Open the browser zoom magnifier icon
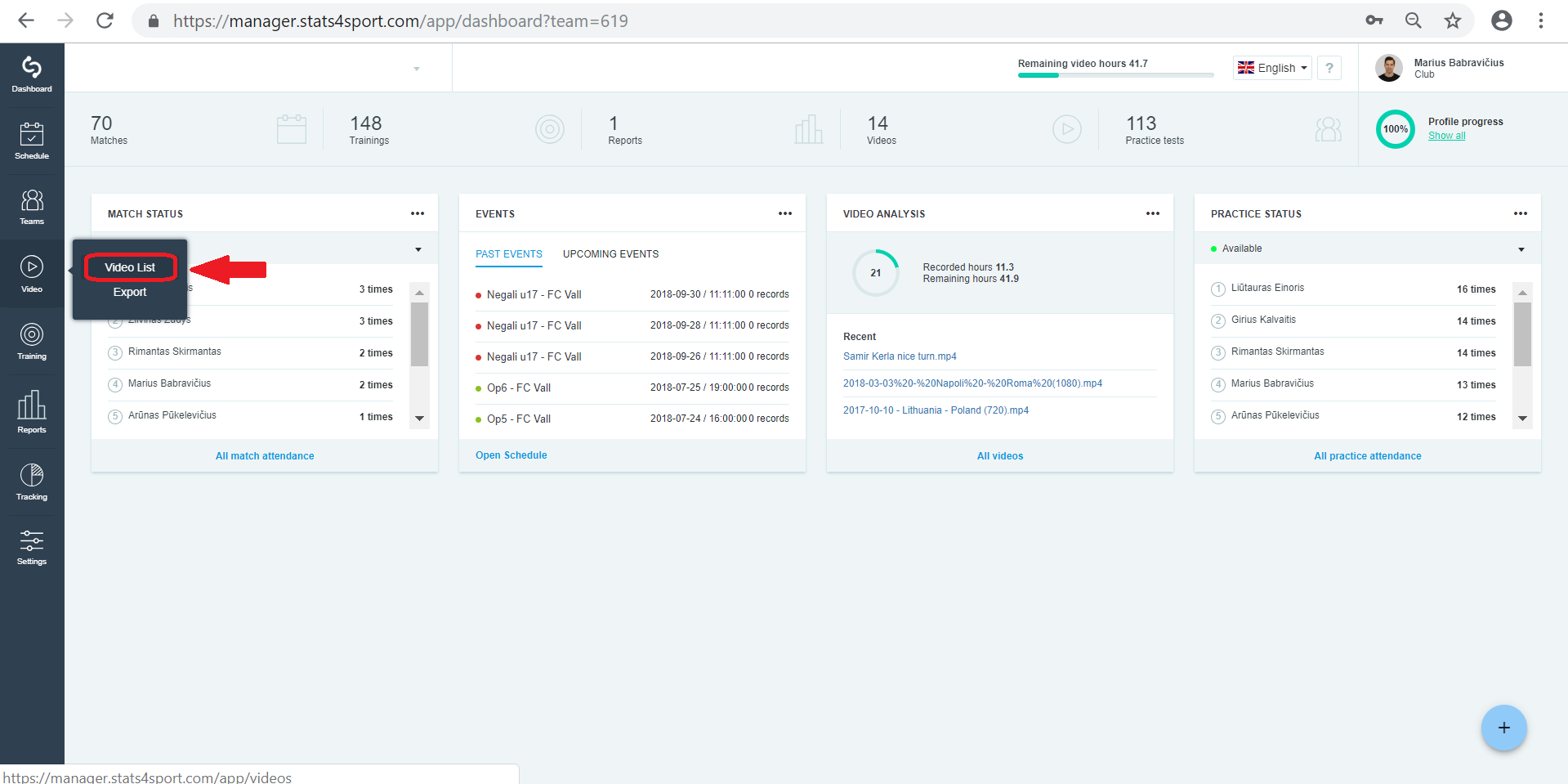Image resolution: width=1568 pixels, height=784 pixels. (x=1413, y=20)
